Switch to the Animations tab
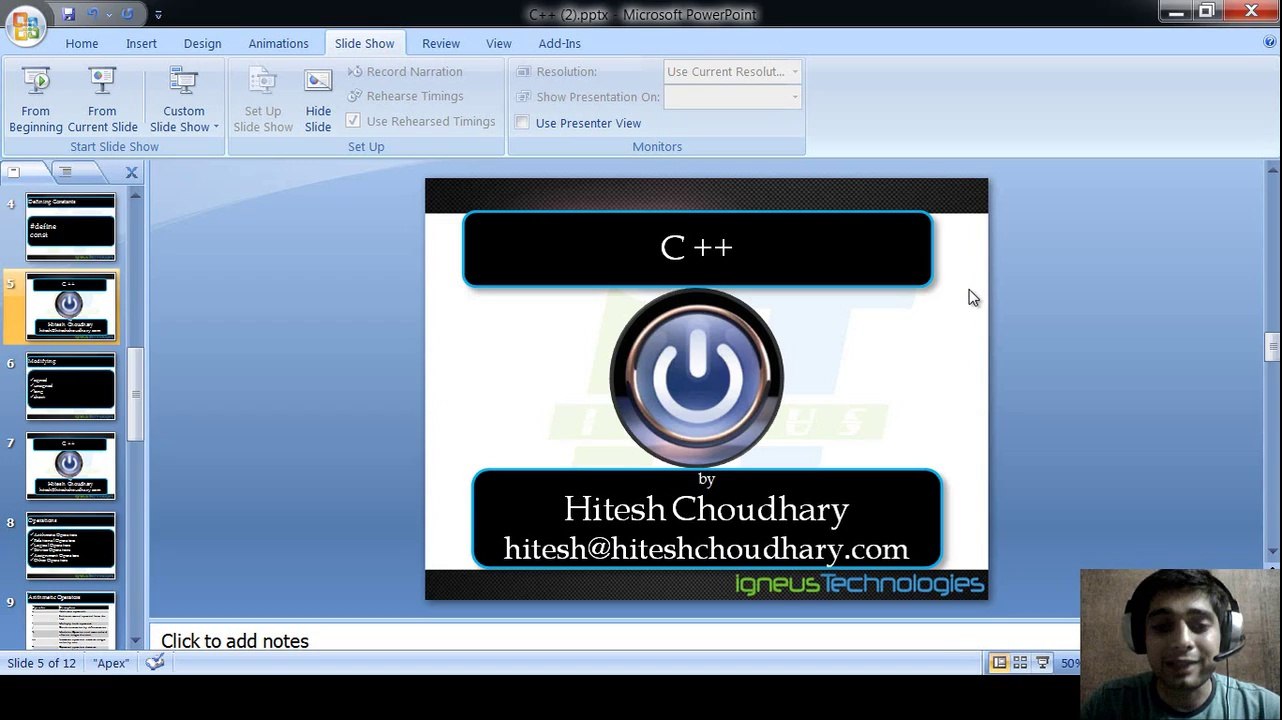This screenshot has width=1282, height=720. 278,43
